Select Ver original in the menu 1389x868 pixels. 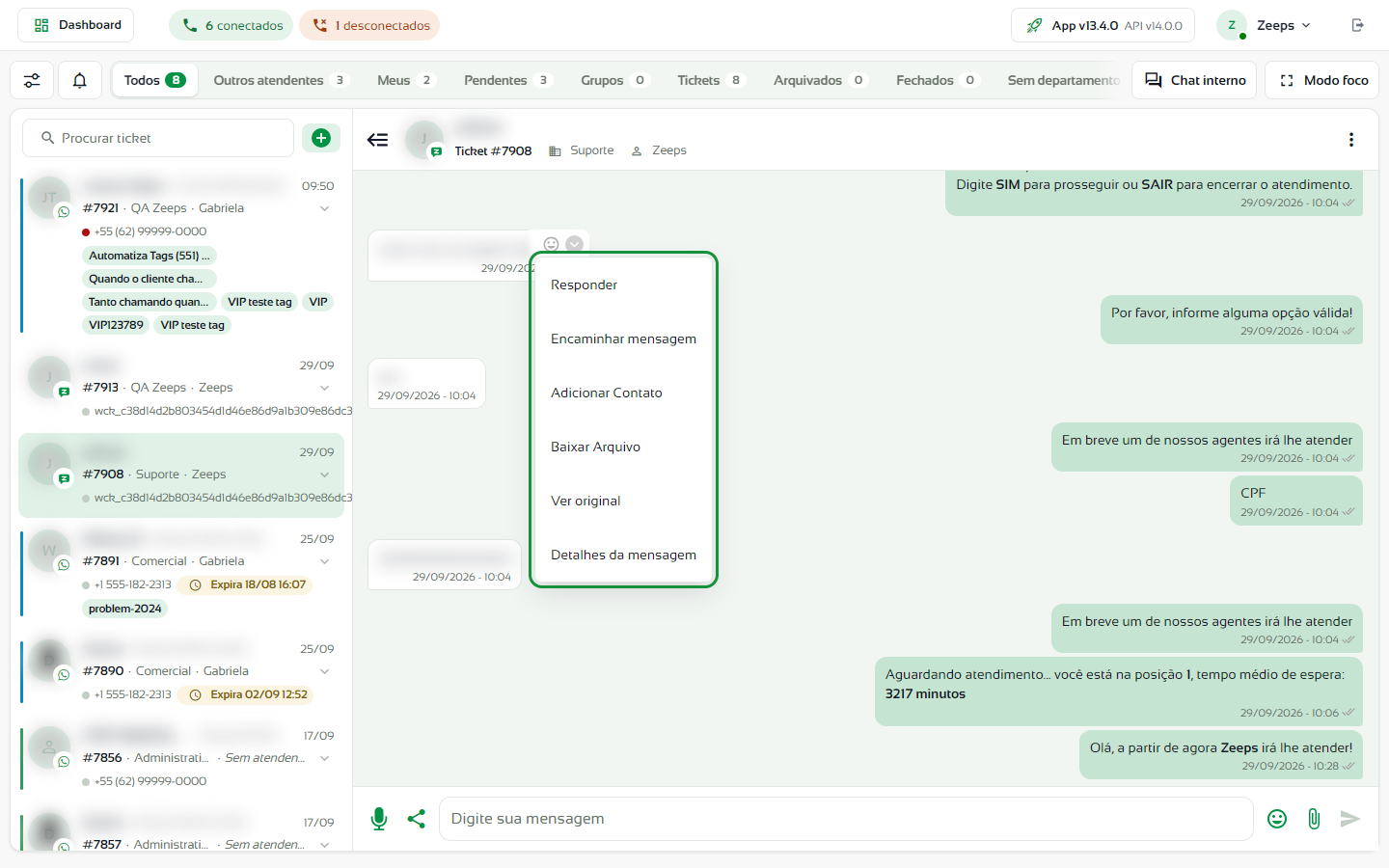(x=623, y=501)
